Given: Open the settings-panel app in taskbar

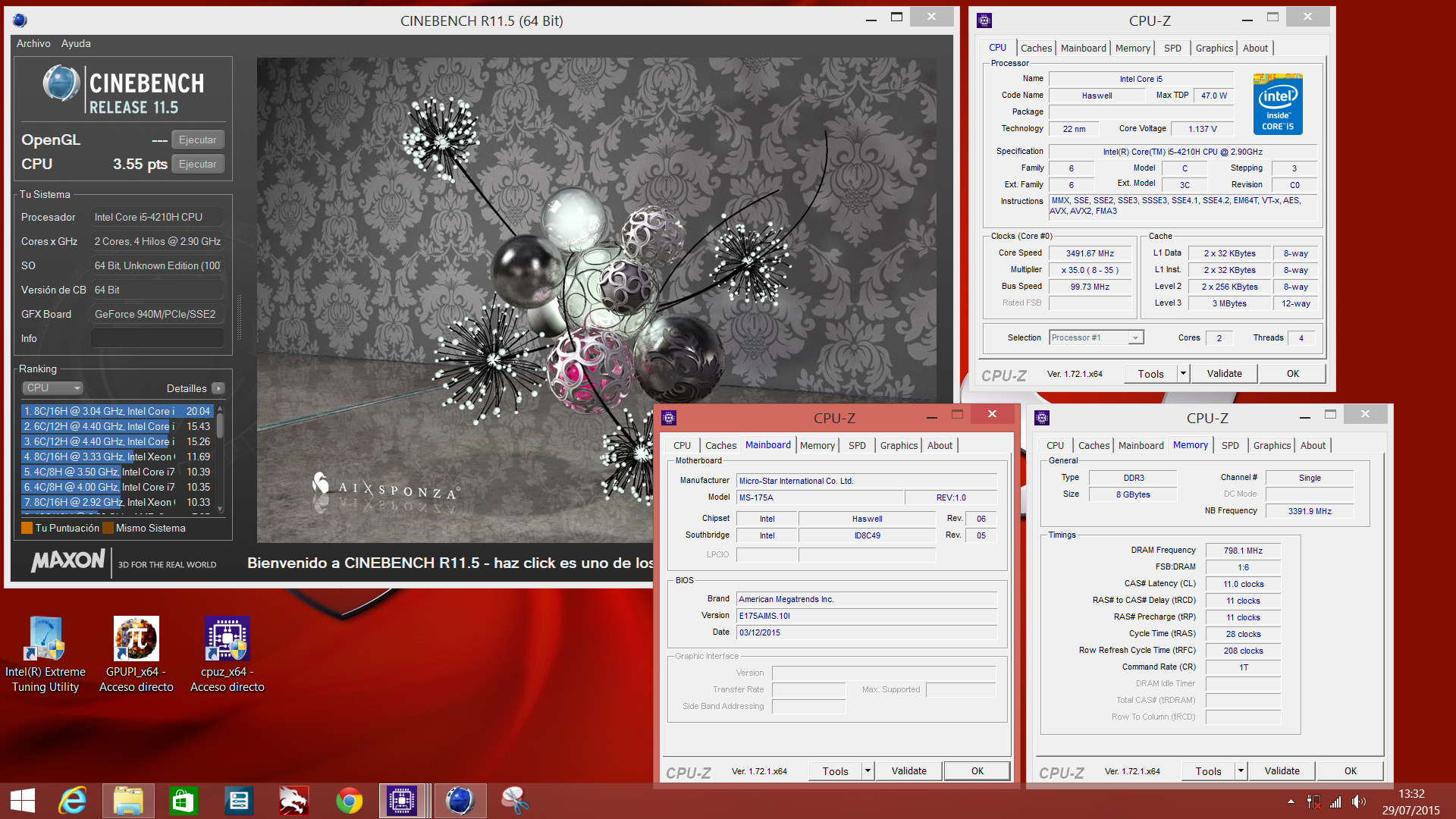Looking at the screenshot, I should pyautogui.click(x=239, y=801).
